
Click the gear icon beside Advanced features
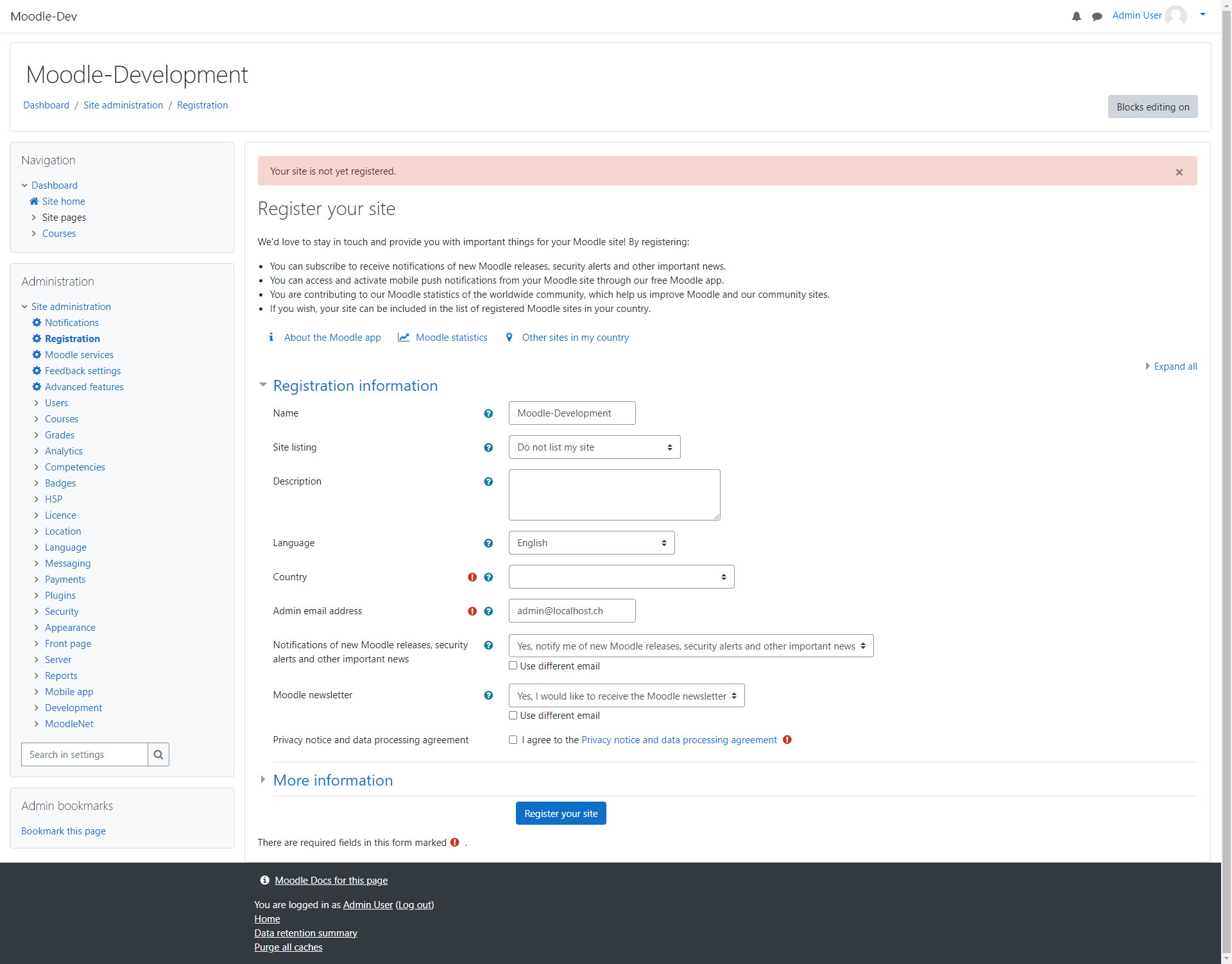[x=37, y=387]
